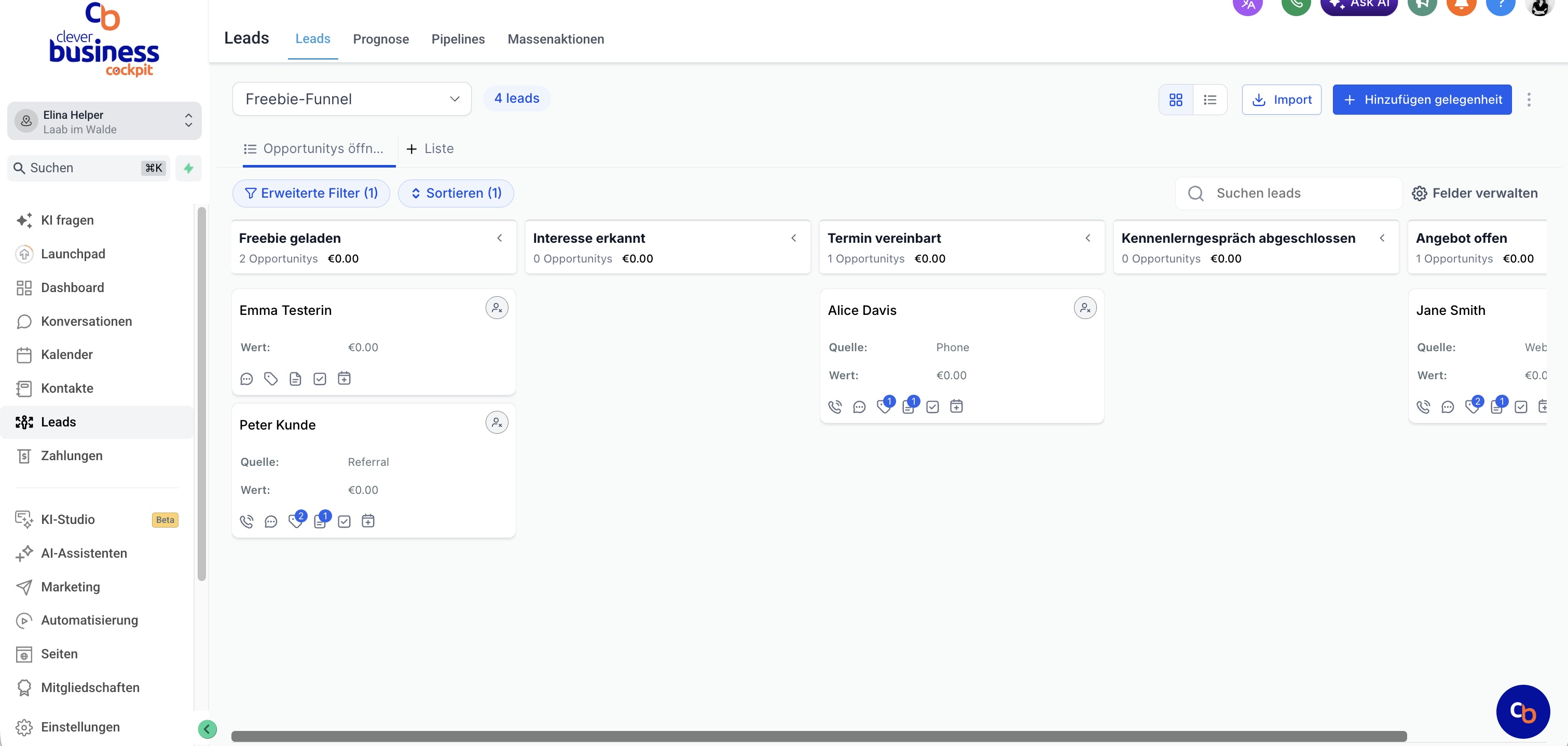This screenshot has height=746, width=1568.
Task: Click the green phone dialer icon in top bar
Action: [x=1296, y=4]
